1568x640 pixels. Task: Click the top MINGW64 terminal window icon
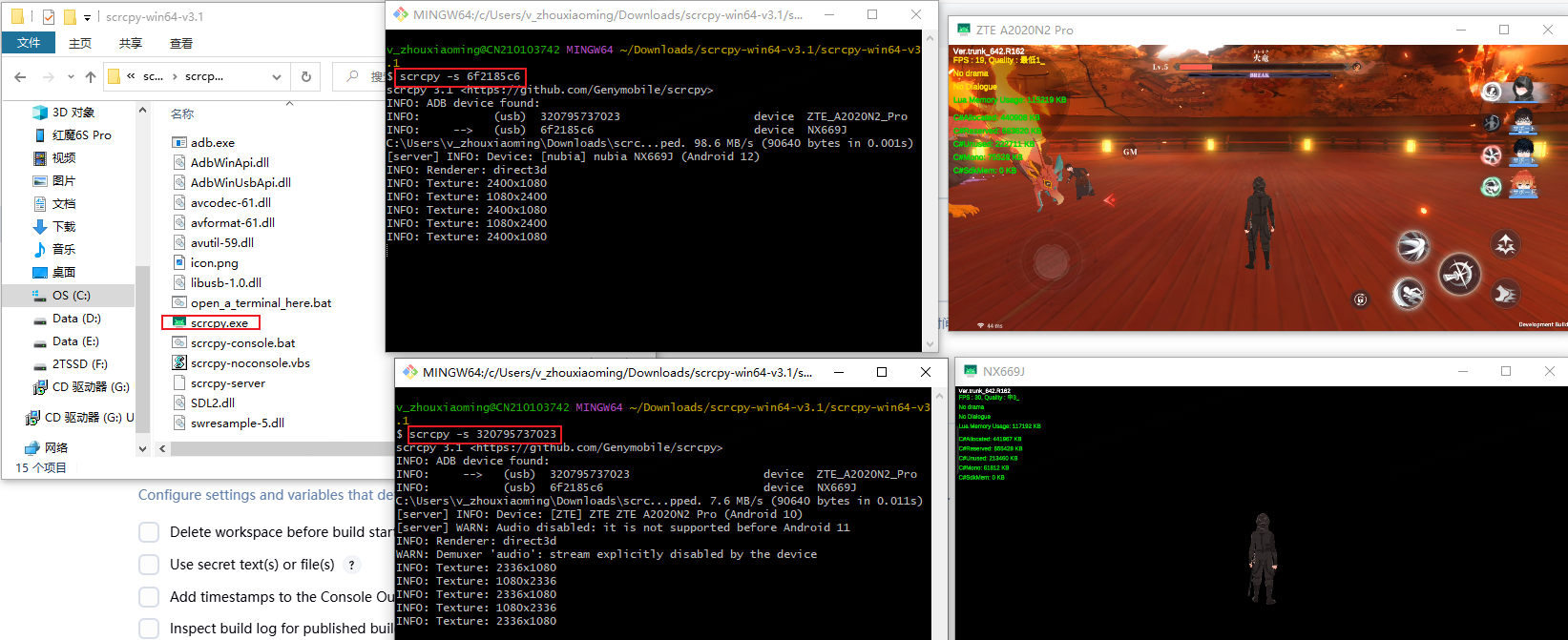click(401, 14)
